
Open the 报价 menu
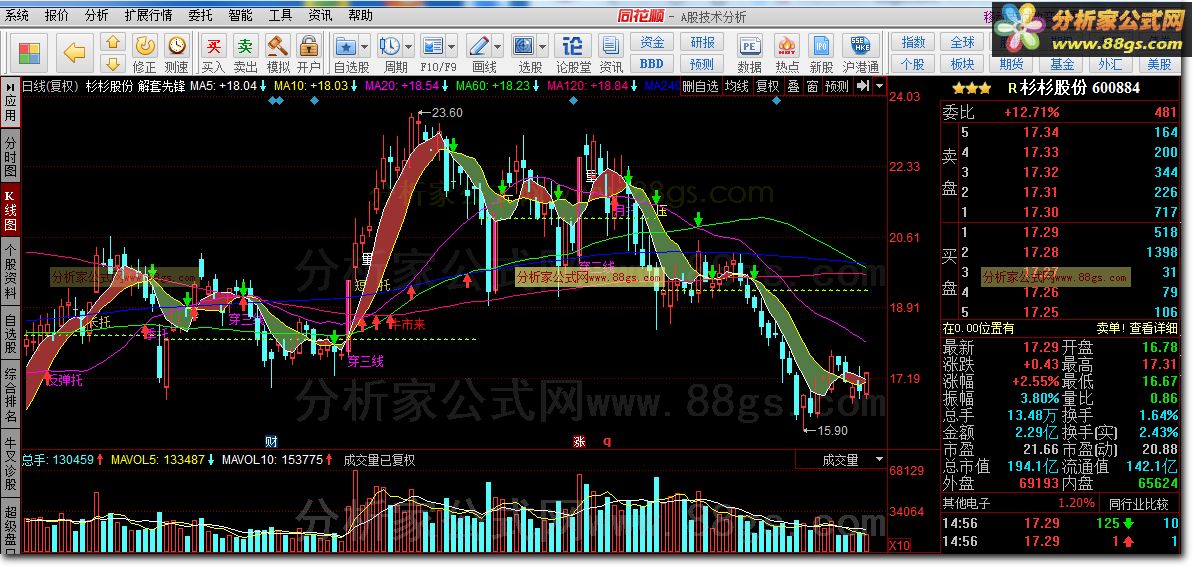click(x=56, y=15)
